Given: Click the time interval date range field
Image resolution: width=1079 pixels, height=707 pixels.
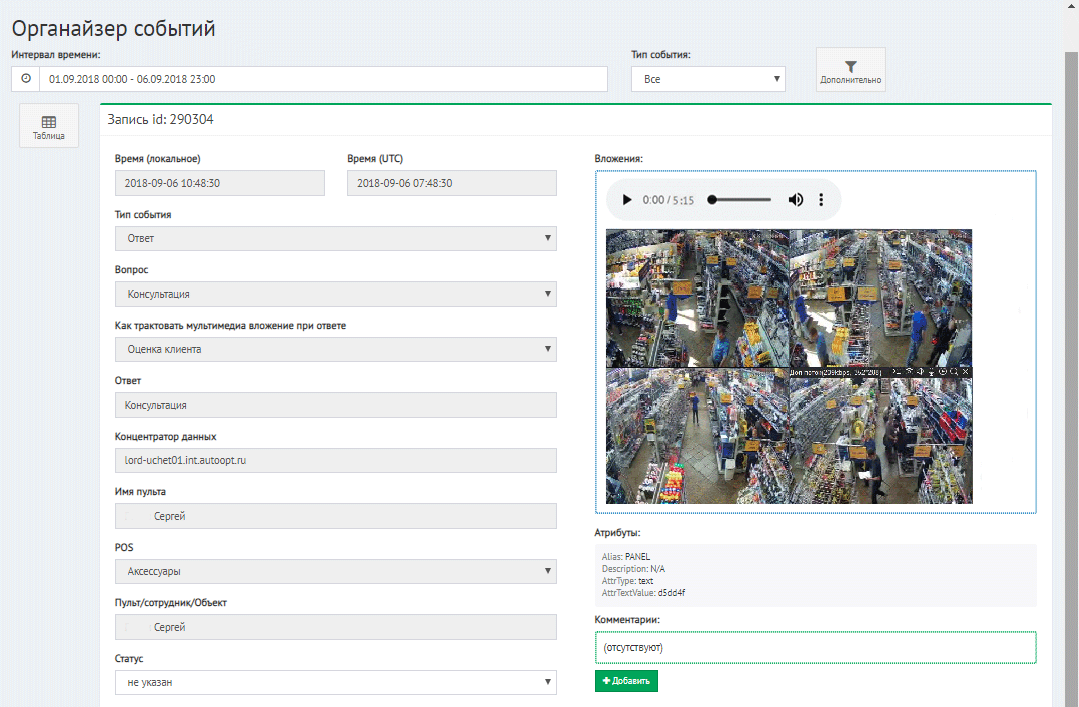Looking at the screenshot, I should (x=322, y=79).
